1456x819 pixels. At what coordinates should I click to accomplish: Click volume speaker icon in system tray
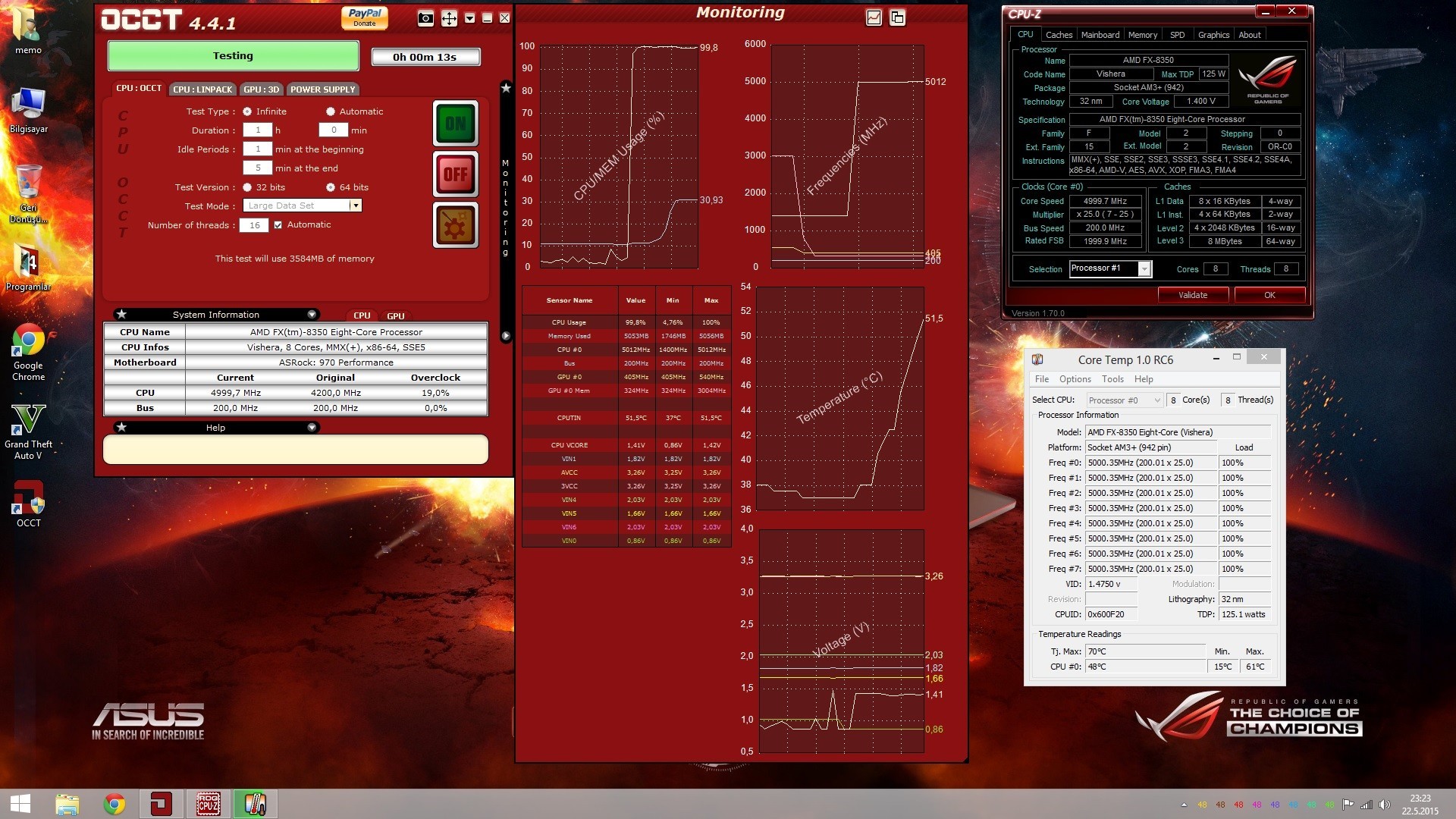click(1384, 805)
